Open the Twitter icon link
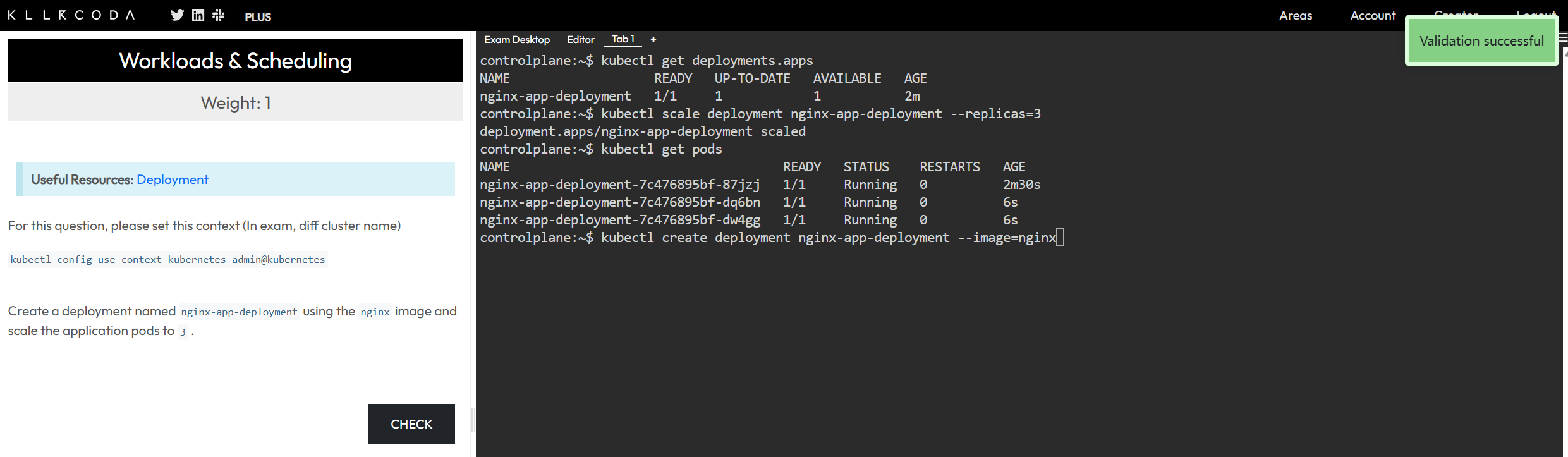 tap(178, 15)
